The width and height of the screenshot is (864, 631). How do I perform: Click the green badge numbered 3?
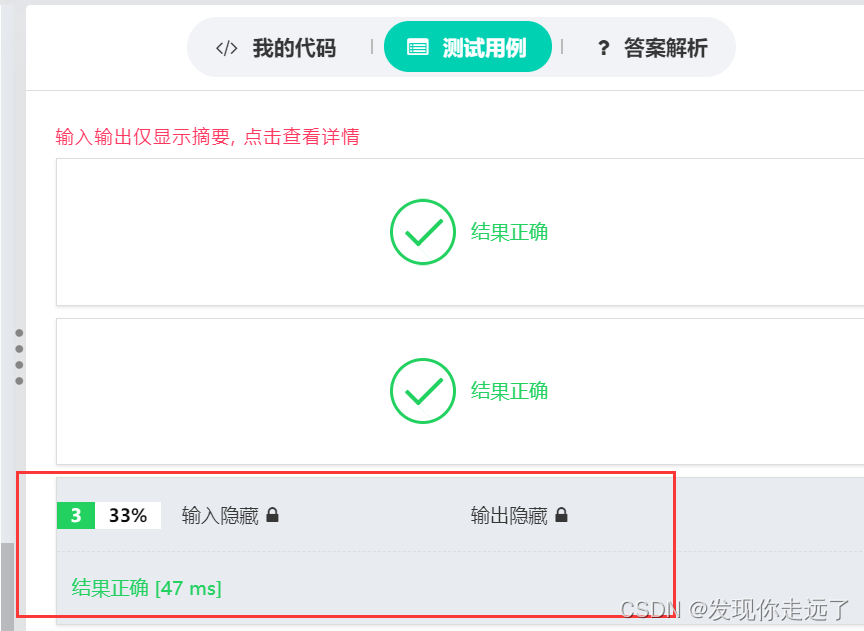click(x=75, y=514)
